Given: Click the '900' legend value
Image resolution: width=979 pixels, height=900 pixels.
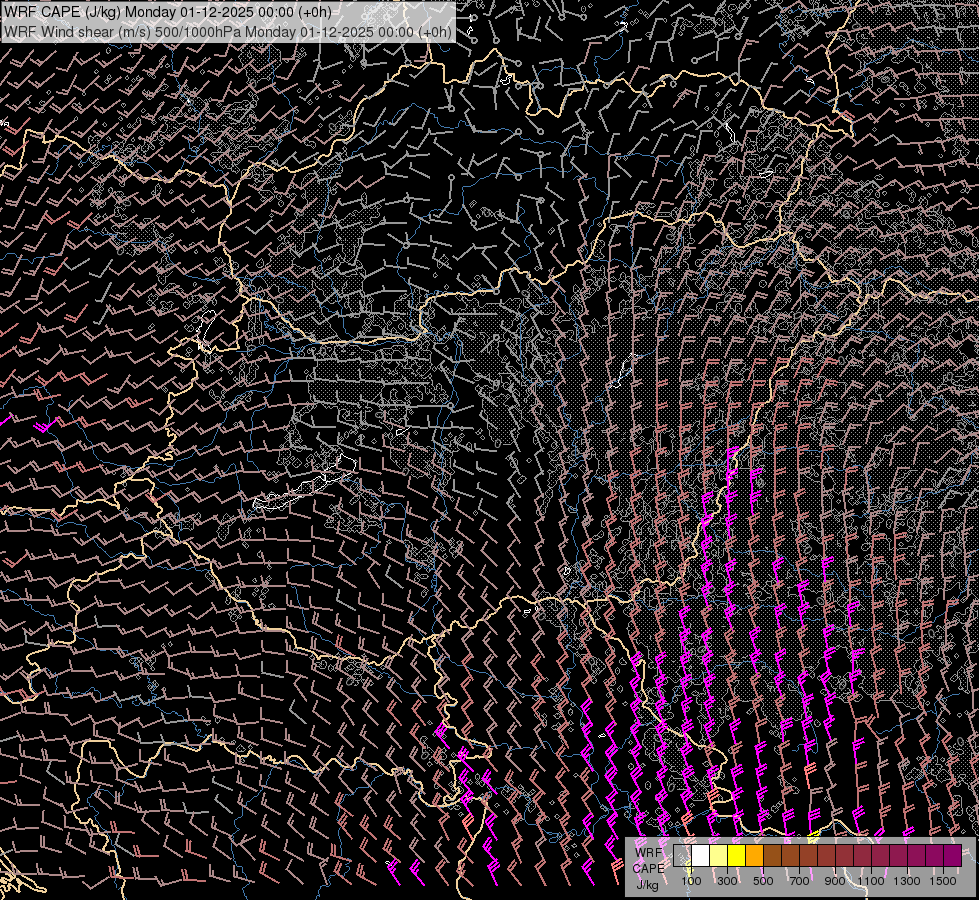Looking at the screenshot, I should click(835, 881).
